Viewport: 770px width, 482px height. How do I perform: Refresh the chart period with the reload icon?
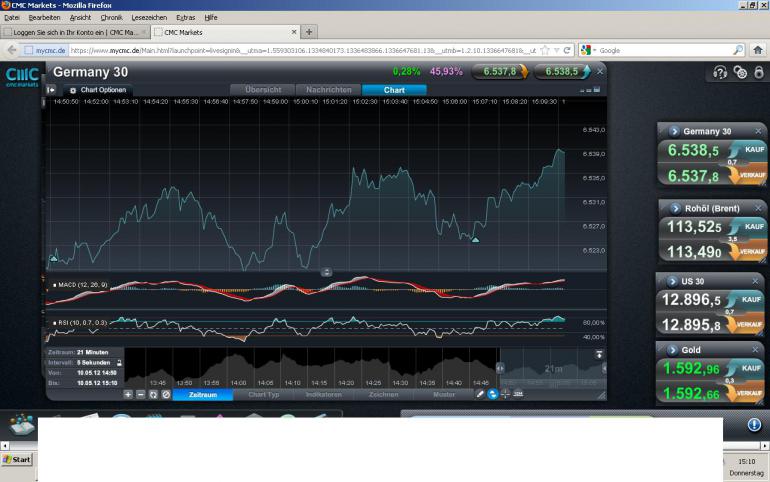click(x=153, y=394)
